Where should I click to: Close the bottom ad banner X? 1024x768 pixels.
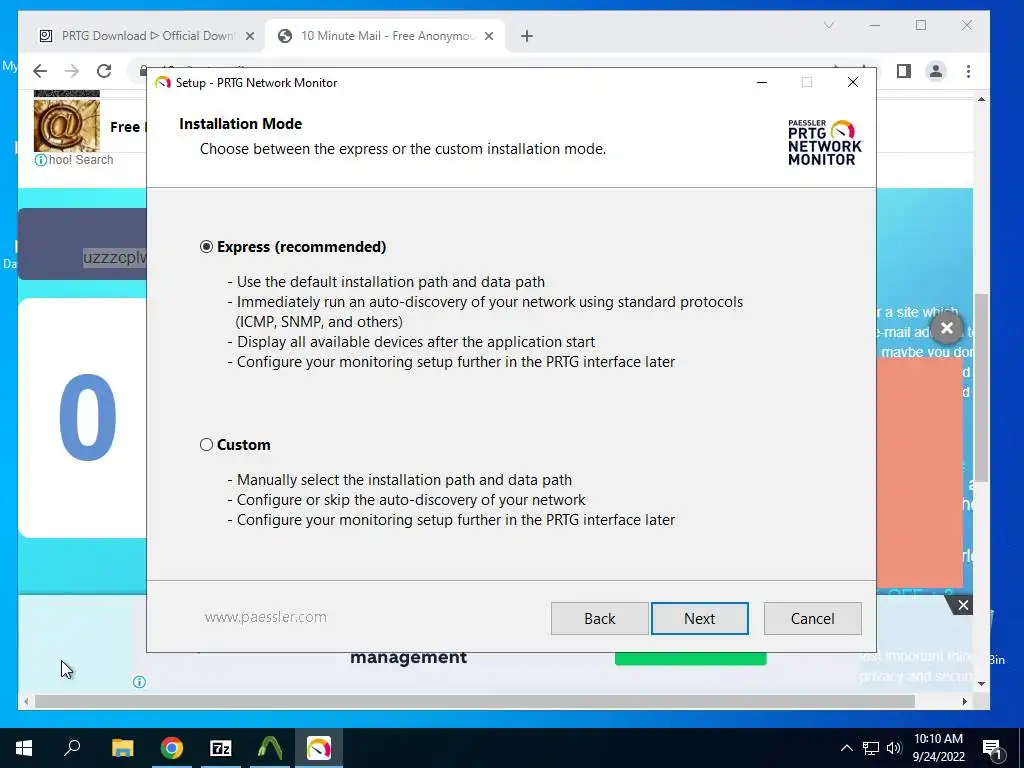(x=963, y=605)
